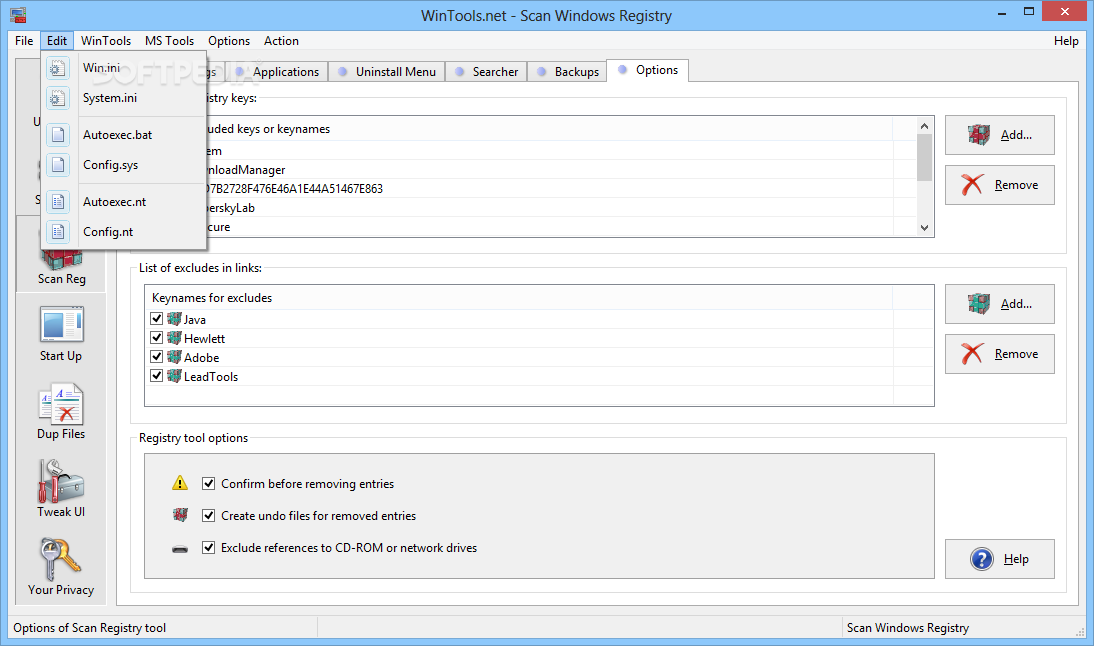The height and width of the screenshot is (646, 1094).
Task: Uncheck the Java exclude checkbox
Action: click(157, 319)
